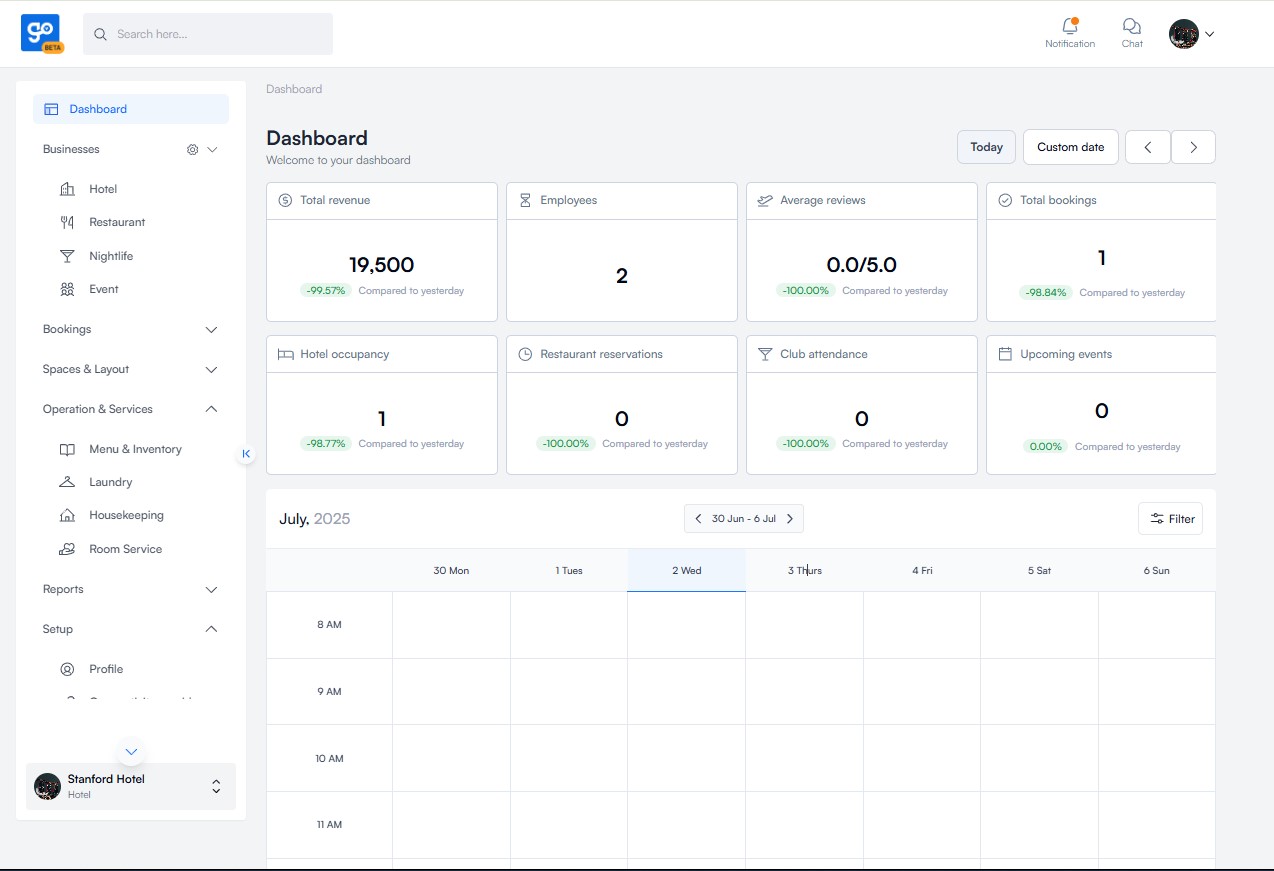Click the Club attendance glass icon
1274x871 pixels.
tap(765, 354)
